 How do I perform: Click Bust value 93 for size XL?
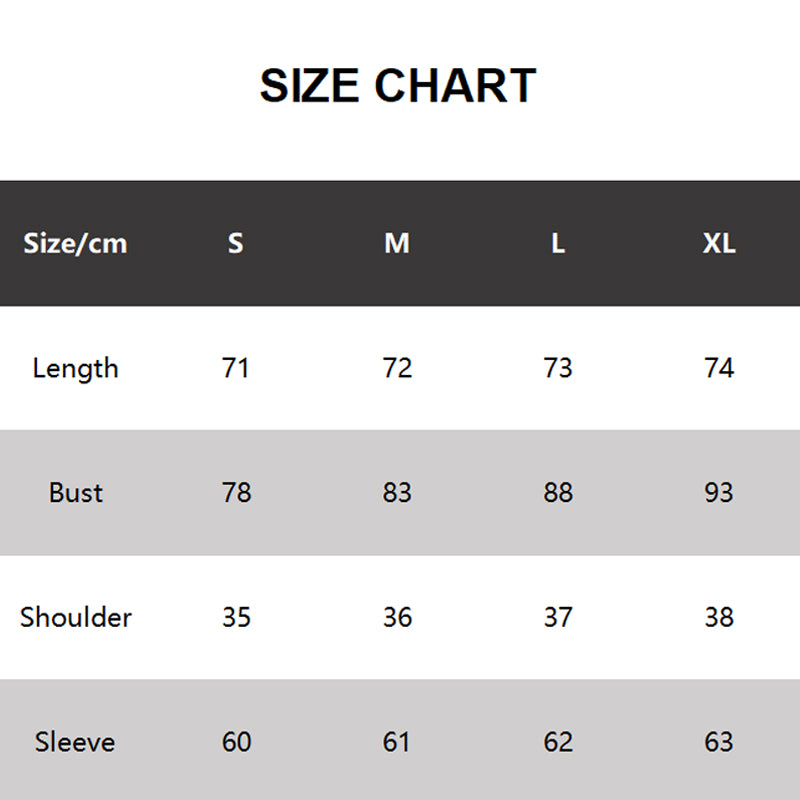tap(719, 493)
